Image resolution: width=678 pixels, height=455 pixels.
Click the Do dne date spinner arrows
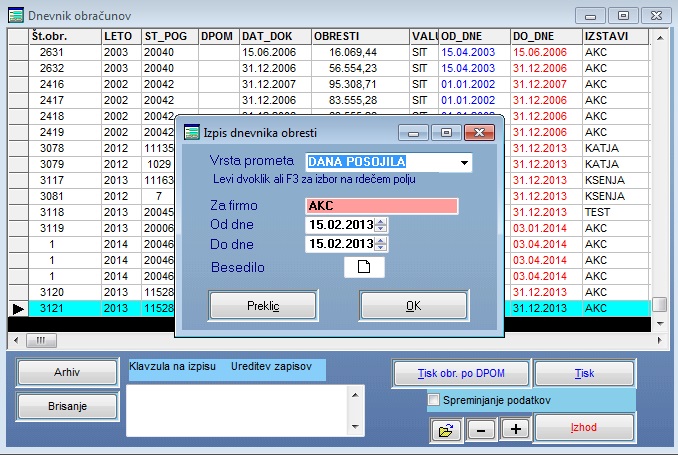[381, 244]
